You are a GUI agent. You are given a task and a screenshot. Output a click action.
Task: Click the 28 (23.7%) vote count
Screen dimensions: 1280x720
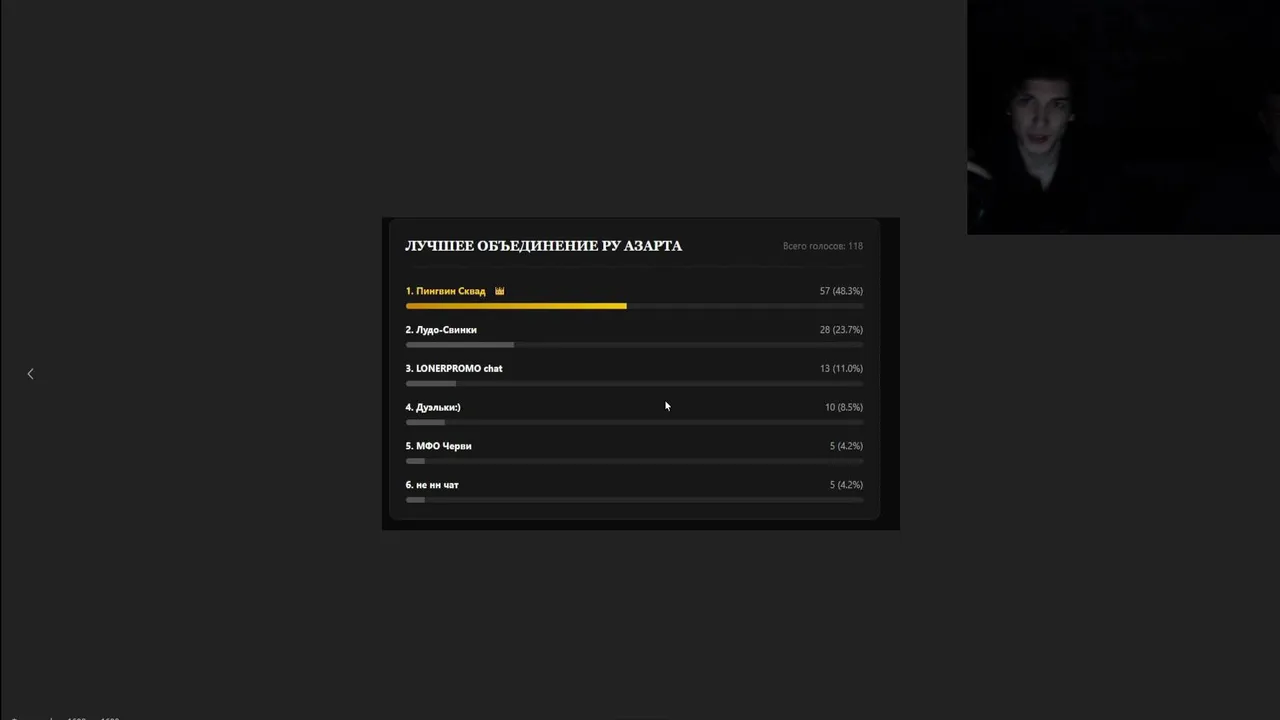841,330
